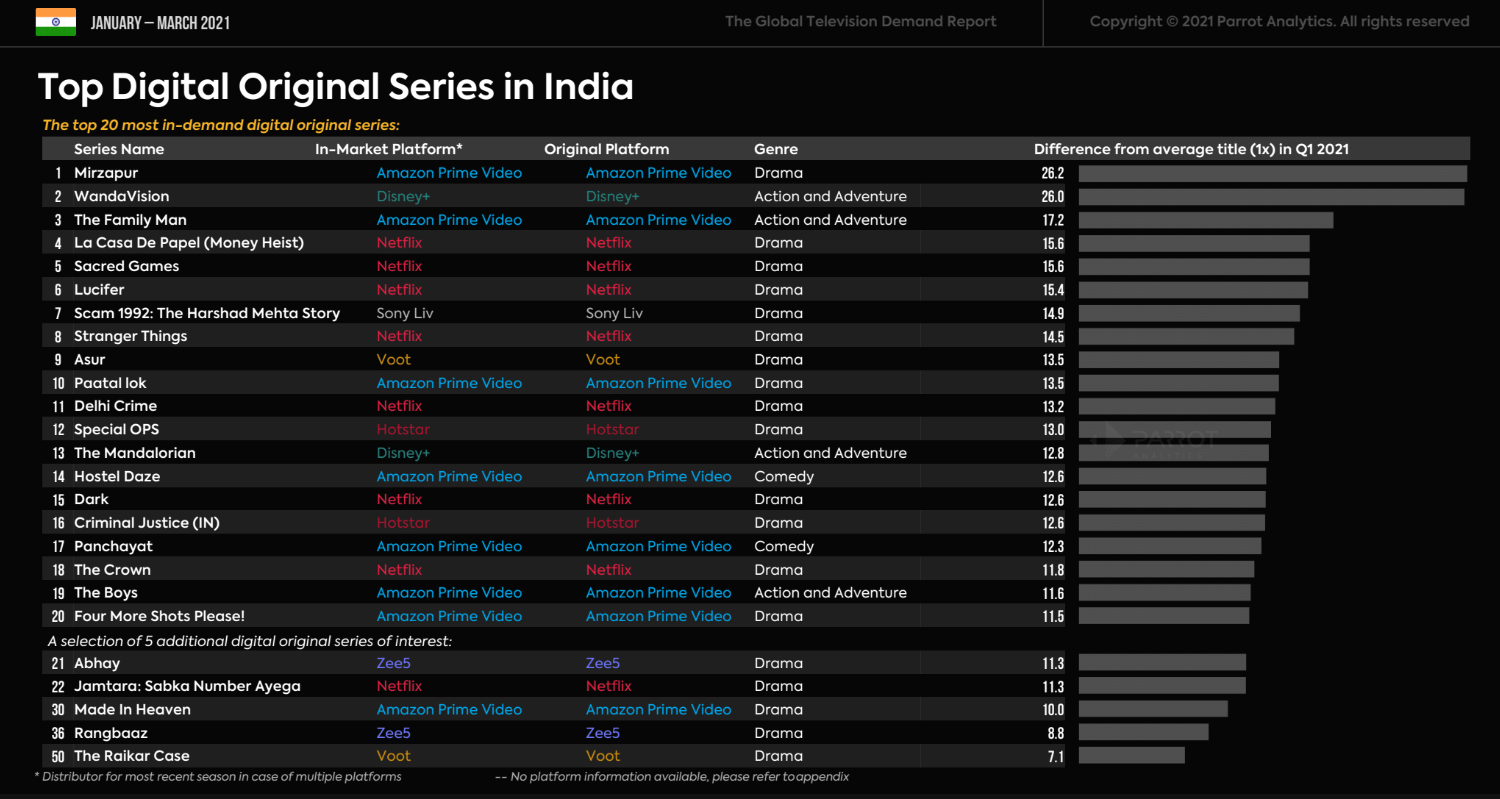Select 'Four More Shots Please!' title
1500x799 pixels.
tap(159, 617)
